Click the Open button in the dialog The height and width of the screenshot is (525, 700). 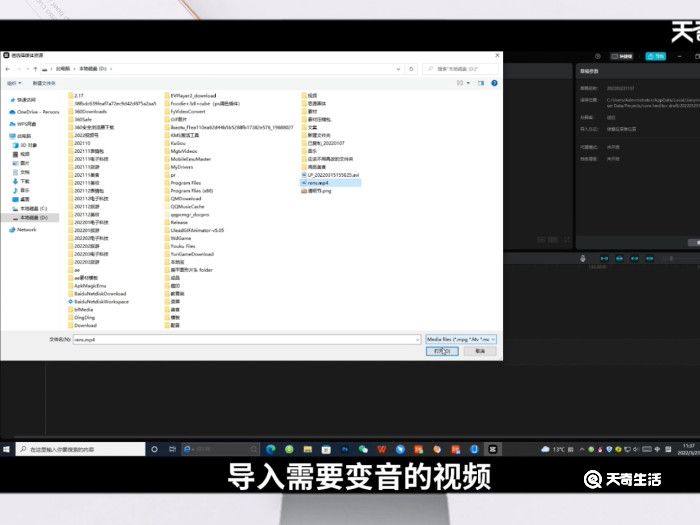coord(442,351)
